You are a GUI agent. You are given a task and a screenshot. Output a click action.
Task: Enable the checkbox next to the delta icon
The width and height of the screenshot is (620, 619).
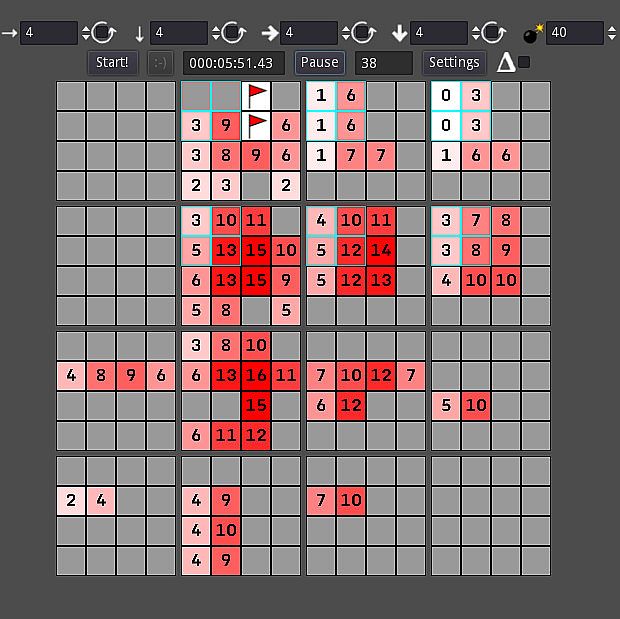pos(524,62)
